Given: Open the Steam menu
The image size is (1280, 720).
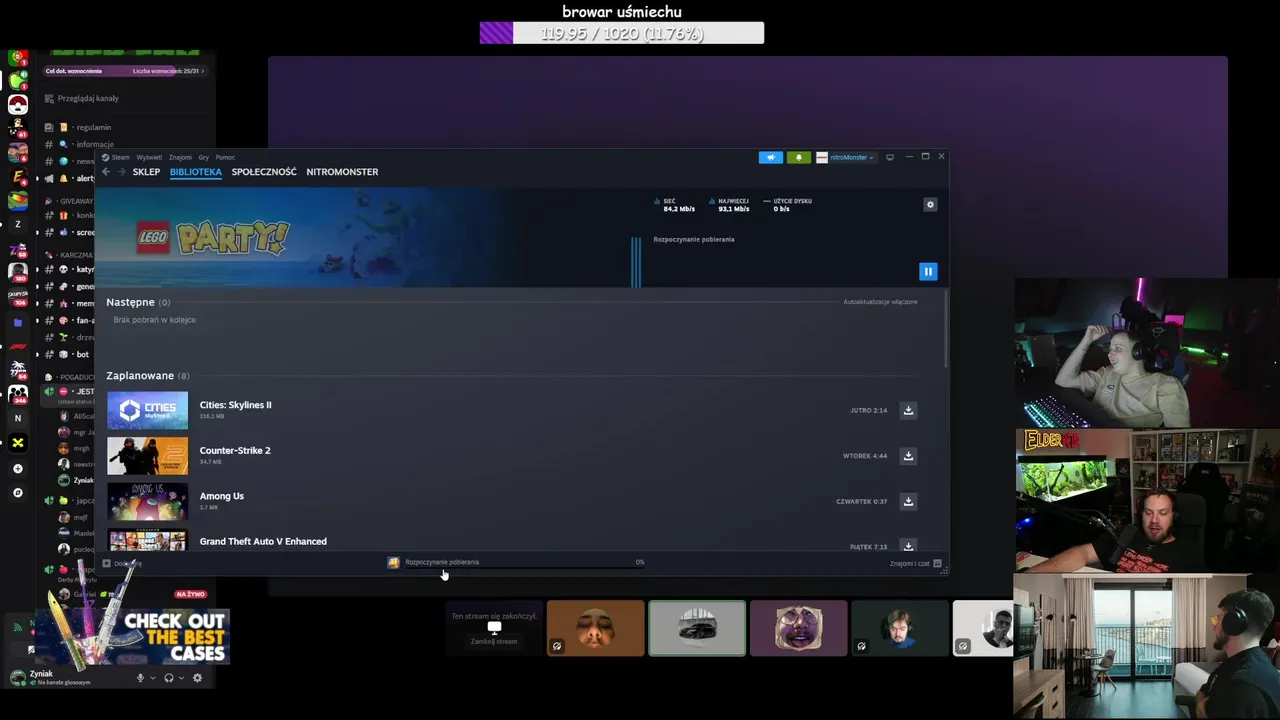Looking at the screenshot, I should 116,157.
